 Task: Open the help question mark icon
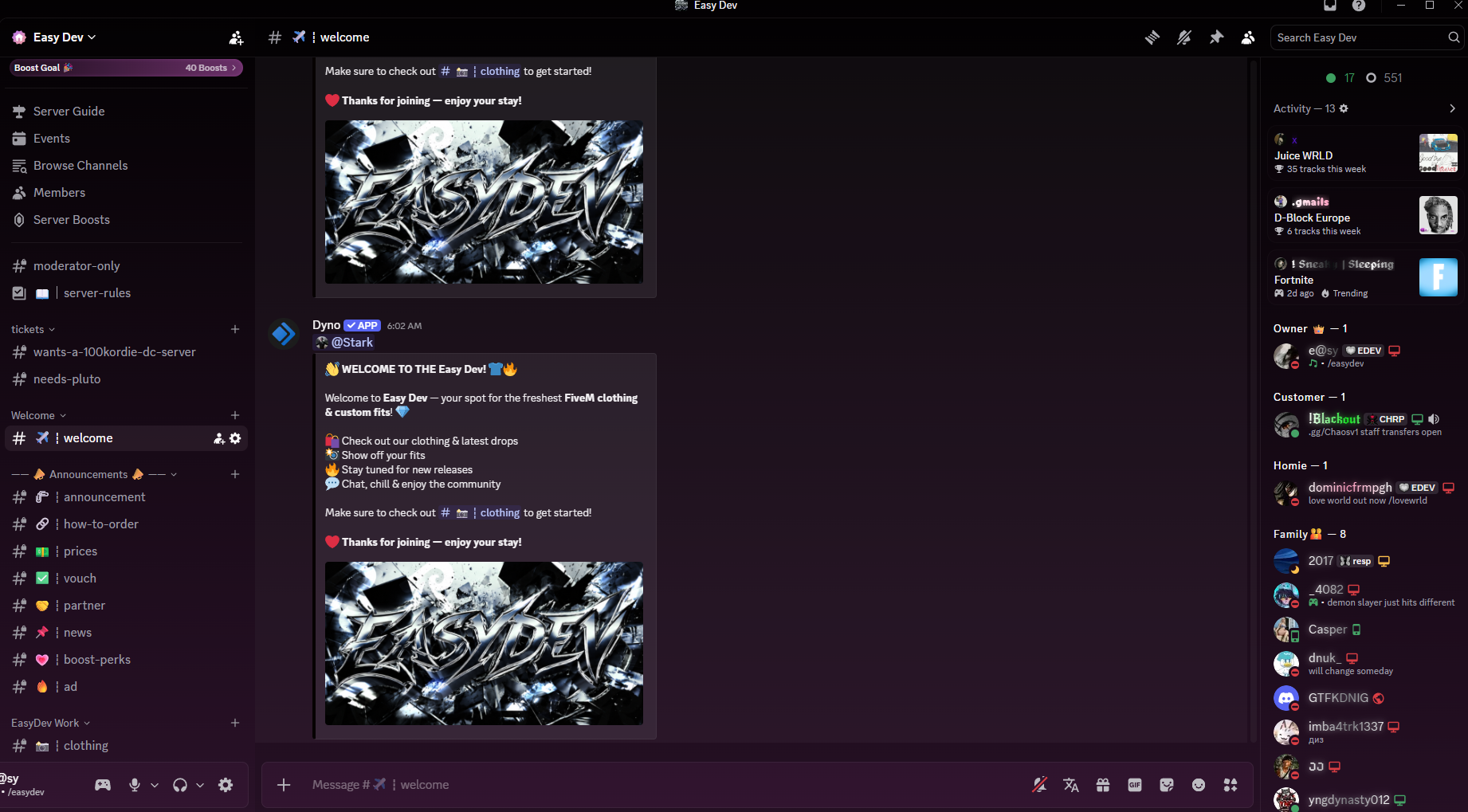tap(1359, 6)
